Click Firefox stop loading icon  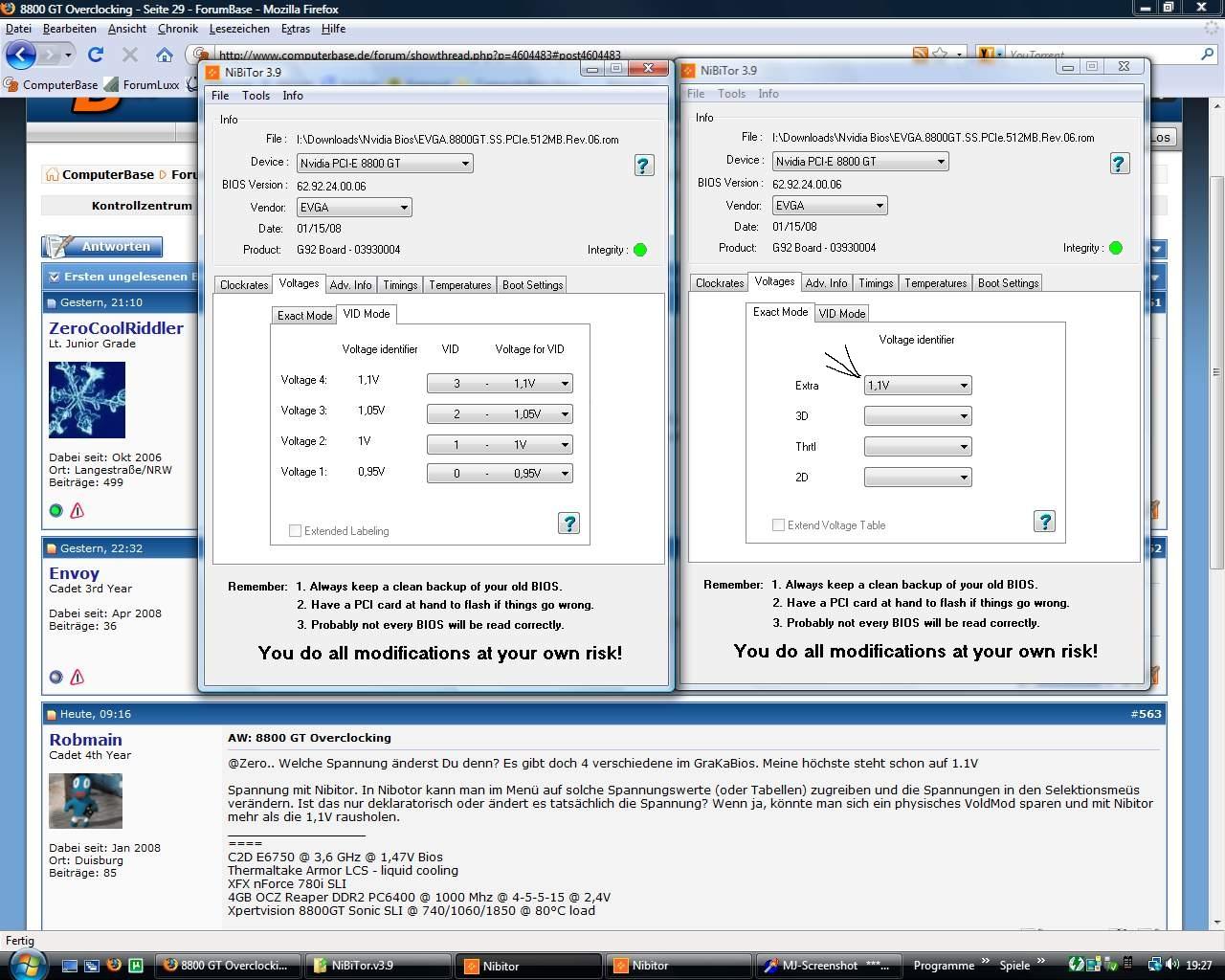[130, 56]
